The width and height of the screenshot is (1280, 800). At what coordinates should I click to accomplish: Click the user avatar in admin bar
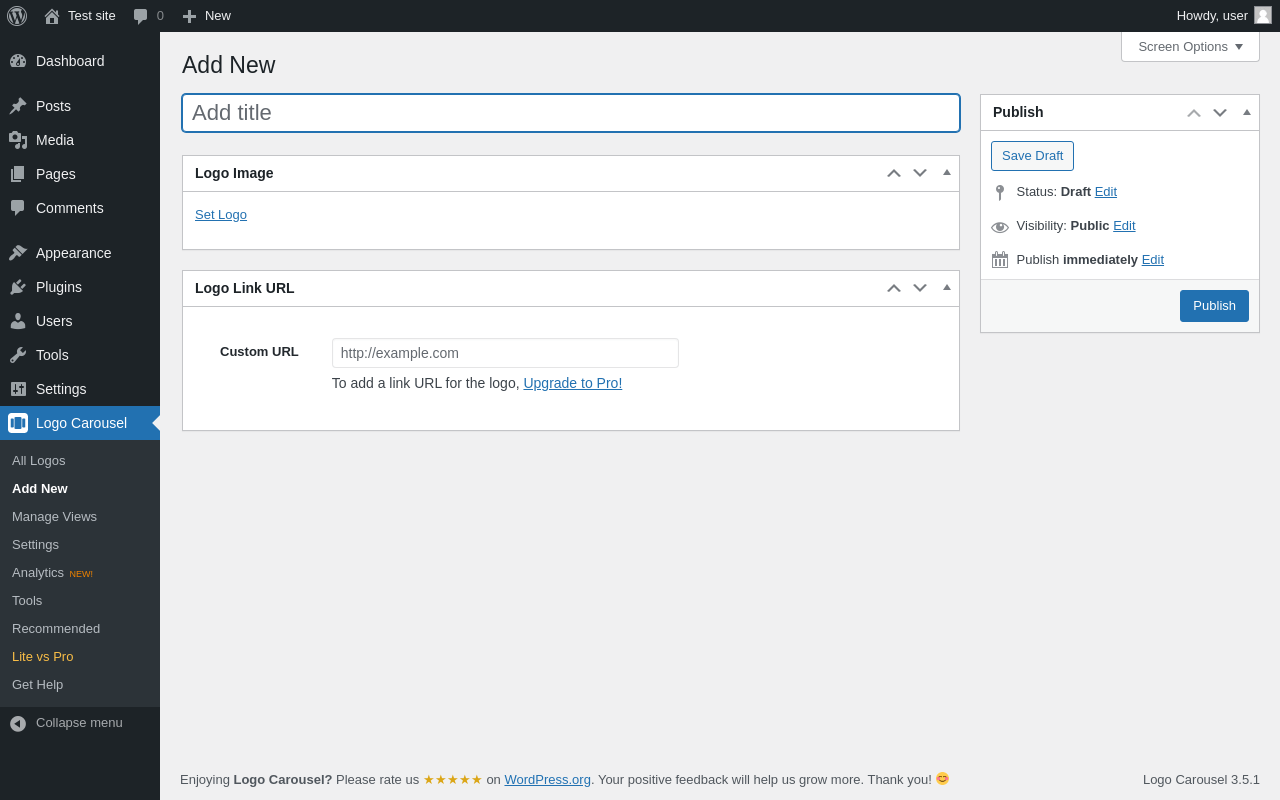[x=1263, y=15]
